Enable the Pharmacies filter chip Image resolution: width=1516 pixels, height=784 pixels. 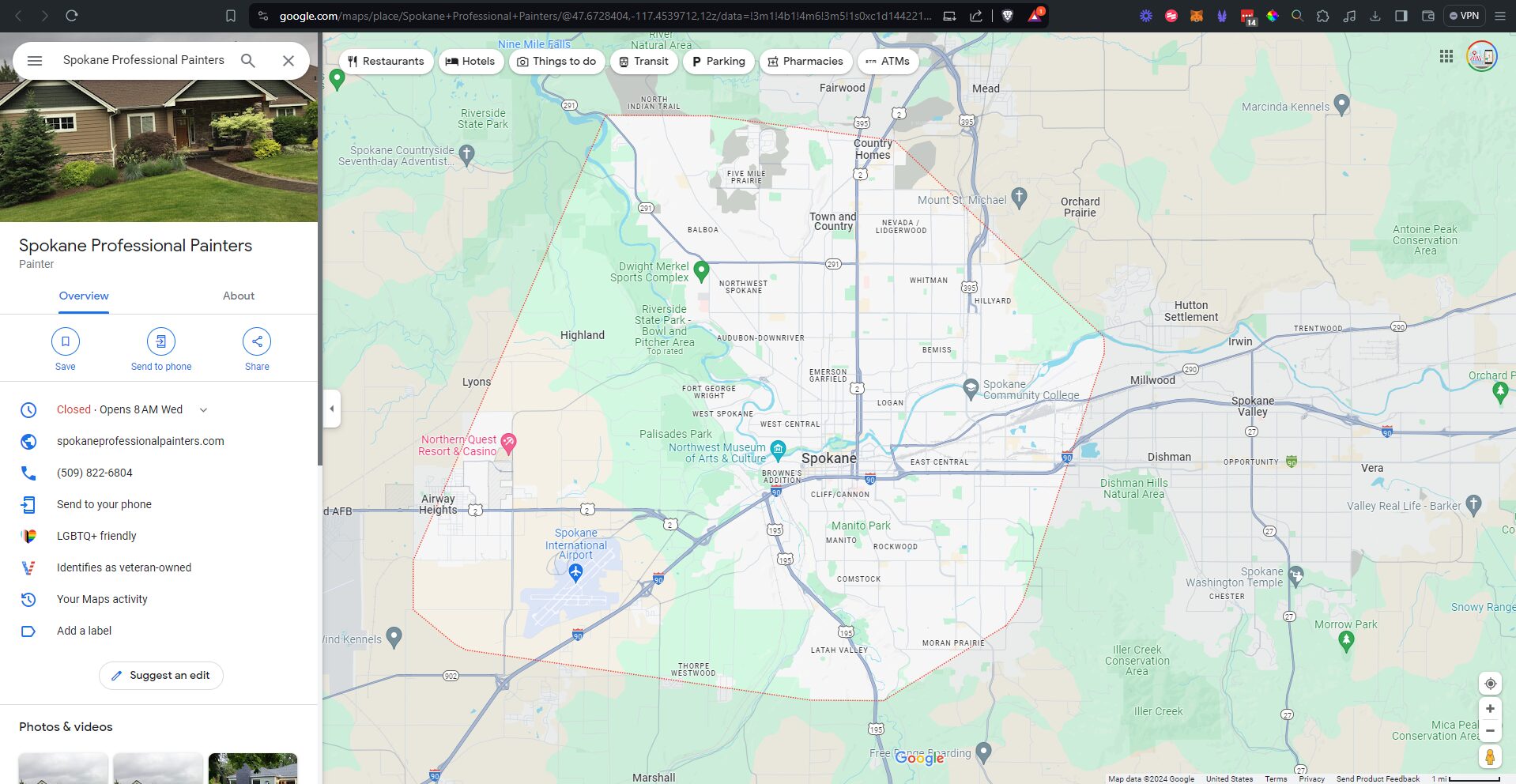(805, 62)
